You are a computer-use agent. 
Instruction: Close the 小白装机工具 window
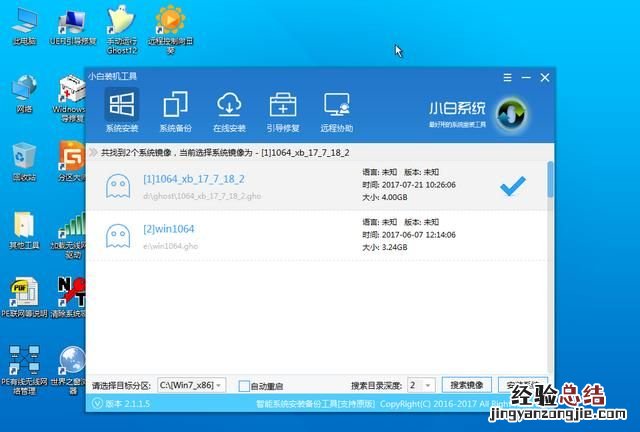[545, 77]
